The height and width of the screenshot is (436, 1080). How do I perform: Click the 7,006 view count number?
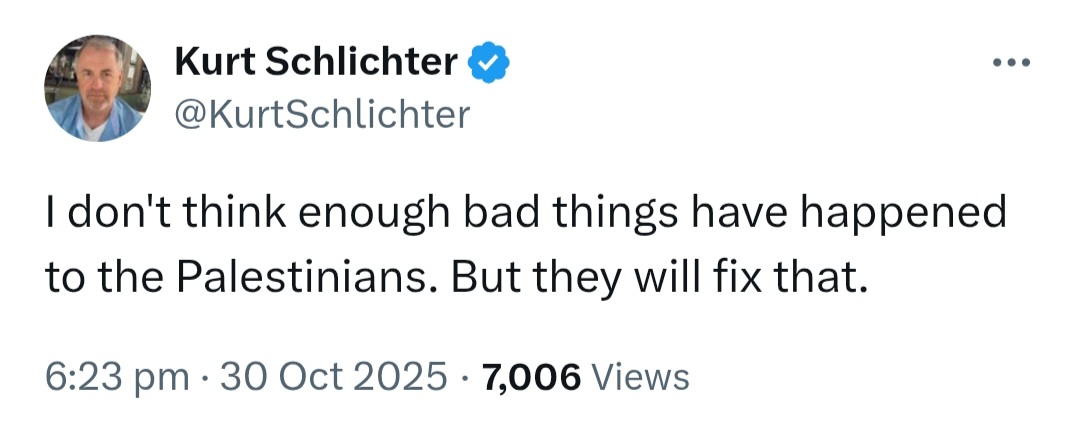[x=531, y=377]
